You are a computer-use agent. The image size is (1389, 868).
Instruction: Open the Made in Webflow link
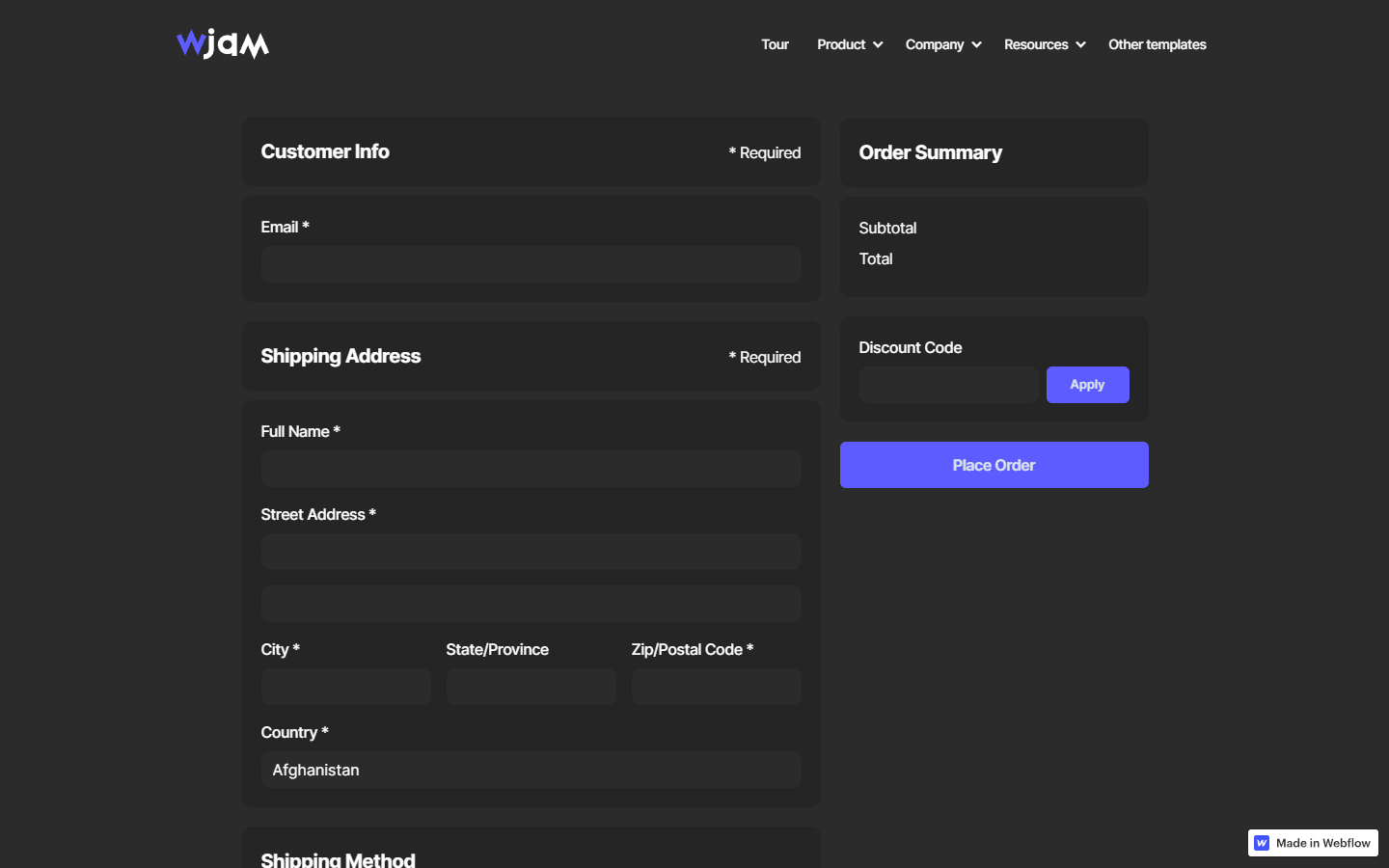point(1322,843)
